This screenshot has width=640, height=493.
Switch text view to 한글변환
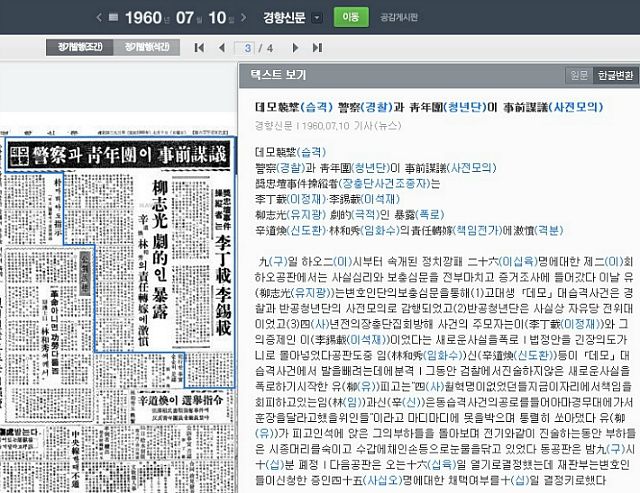pos(615,75)
